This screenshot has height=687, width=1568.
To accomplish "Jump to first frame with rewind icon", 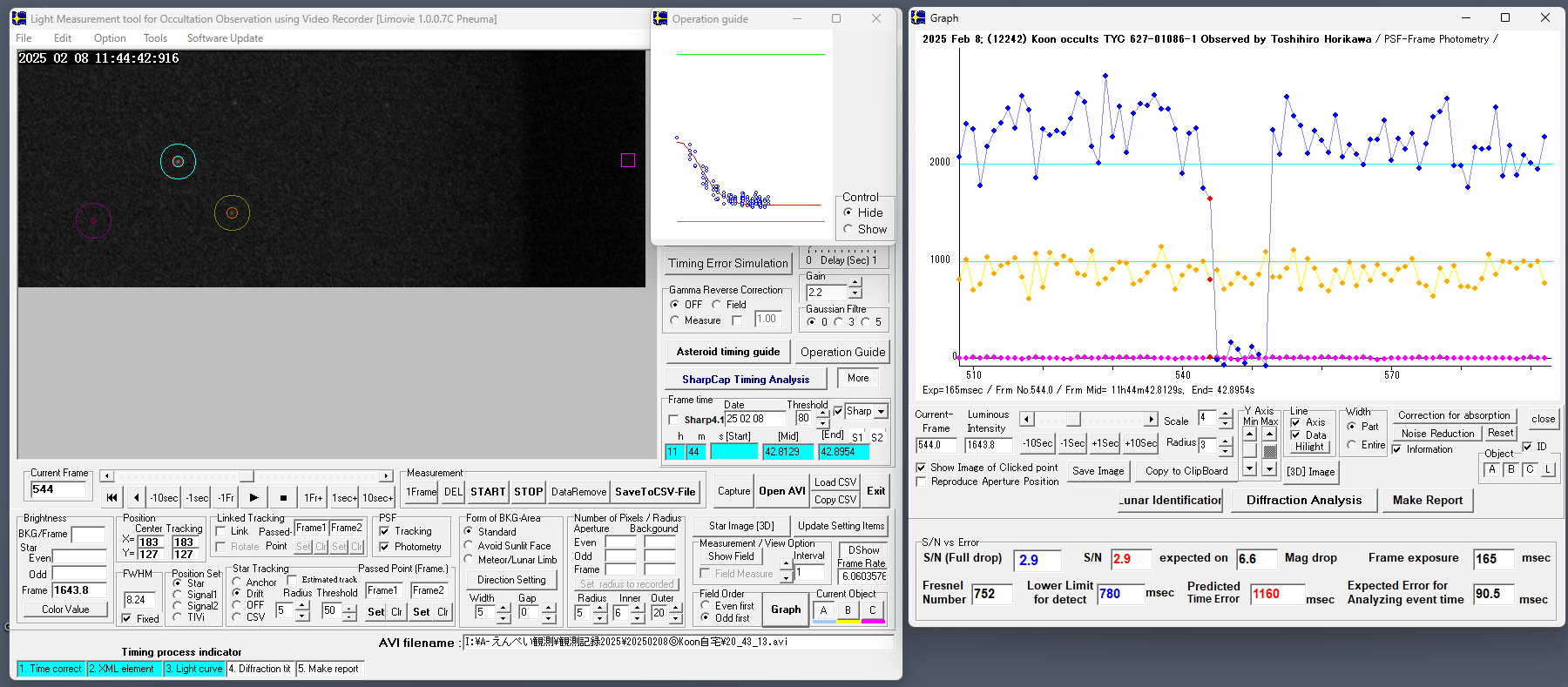I will [x=112, y=497].
